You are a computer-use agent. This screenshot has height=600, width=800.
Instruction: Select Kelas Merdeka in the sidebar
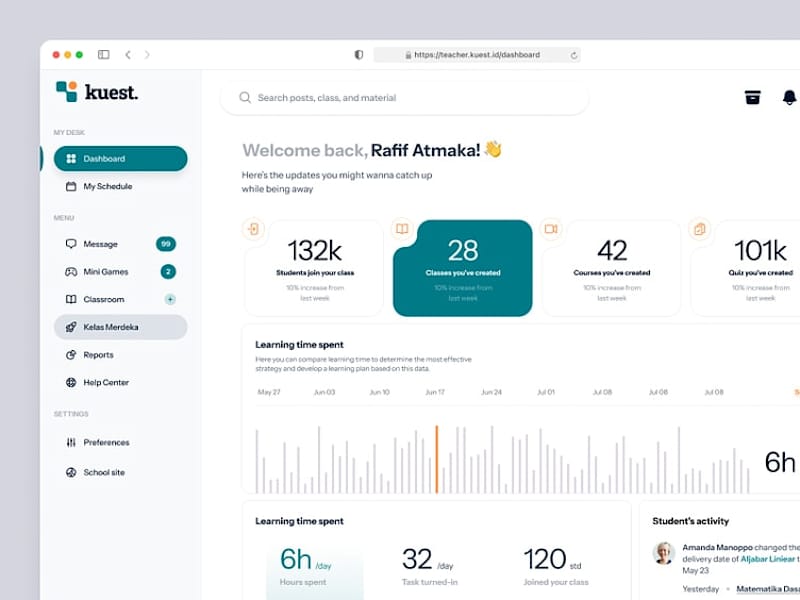pos(120,327)
